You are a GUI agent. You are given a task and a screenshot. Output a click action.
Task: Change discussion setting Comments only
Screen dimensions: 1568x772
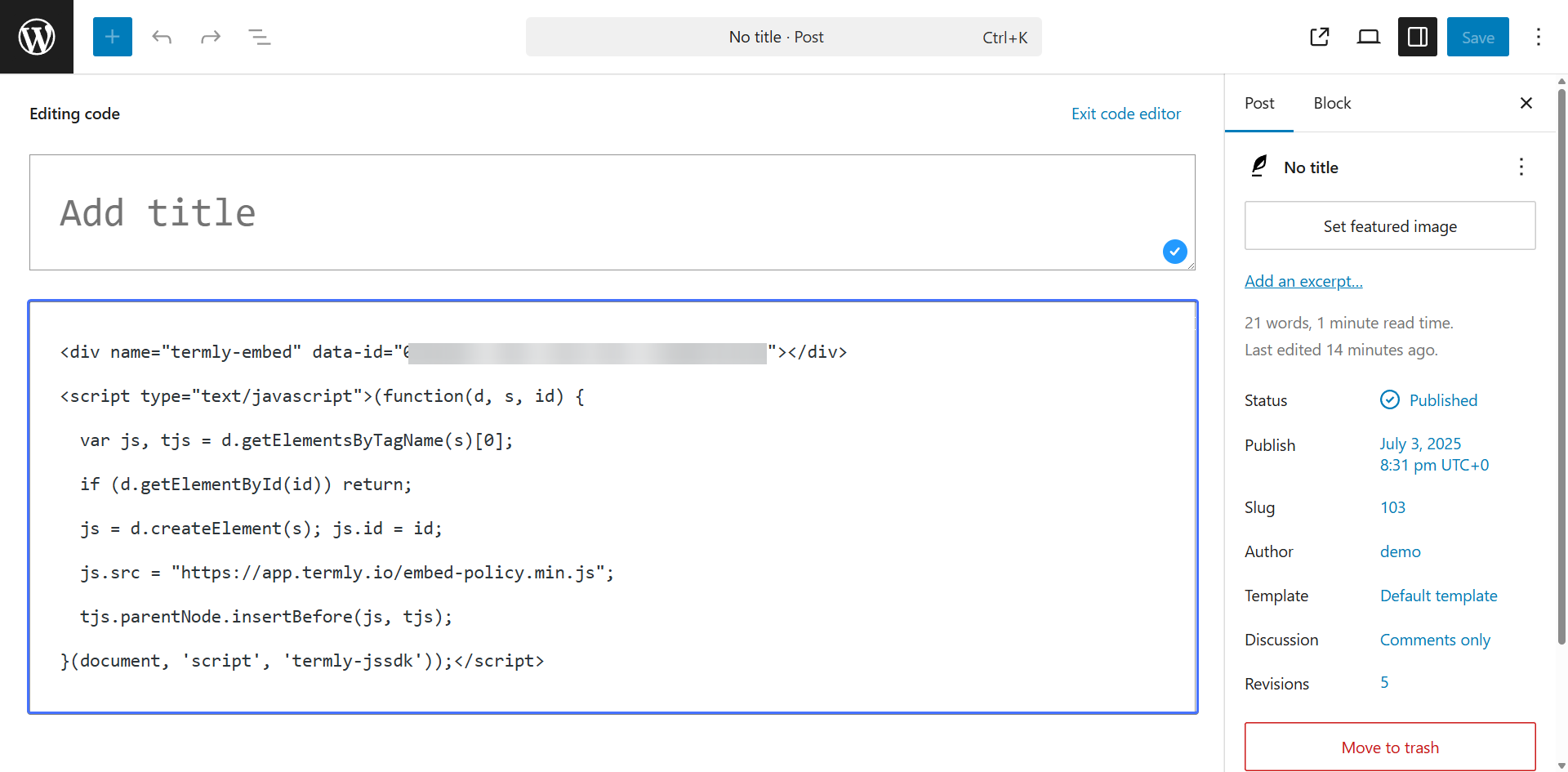pyautogui.click(x=1435, y=640)
